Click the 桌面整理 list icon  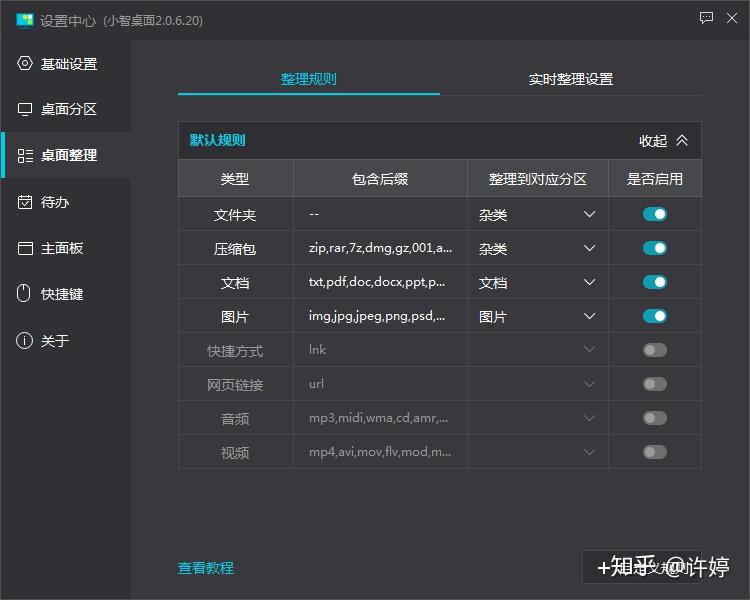click(25, 156)
